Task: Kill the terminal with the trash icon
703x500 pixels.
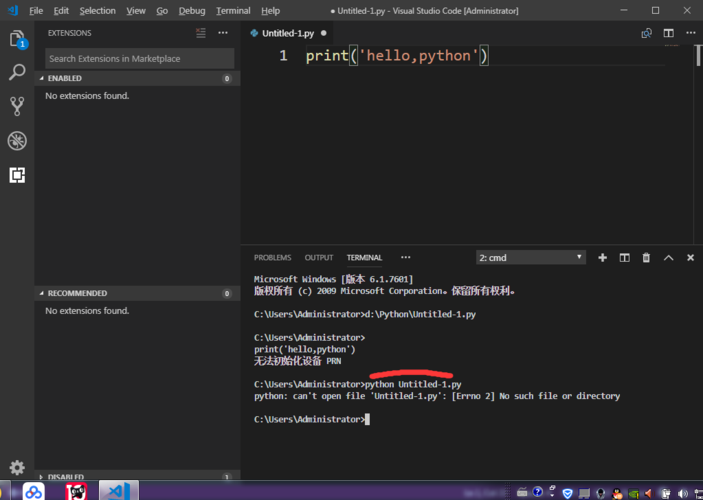Action: pyautogui.click(x=646, y=257)
